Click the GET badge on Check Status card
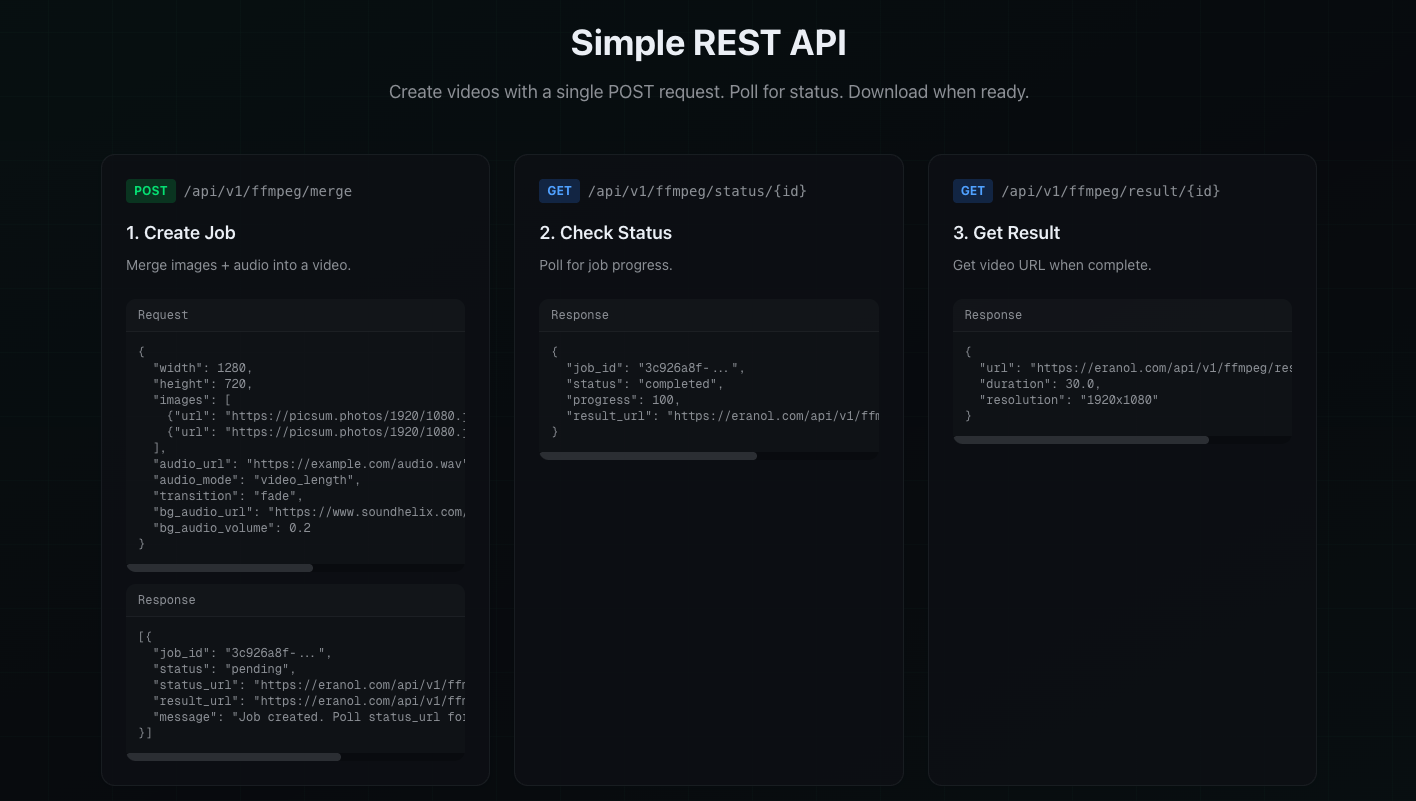The width and height of the screenshot is (1416, 801). point(559,190)
